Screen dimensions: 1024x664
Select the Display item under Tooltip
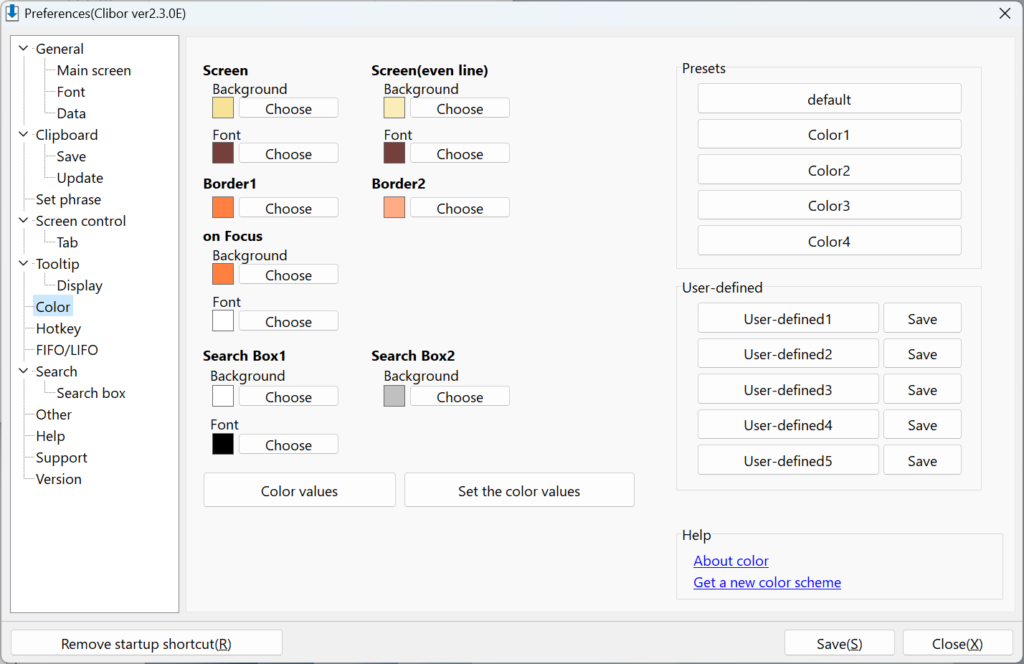click(x=80, y=286)
